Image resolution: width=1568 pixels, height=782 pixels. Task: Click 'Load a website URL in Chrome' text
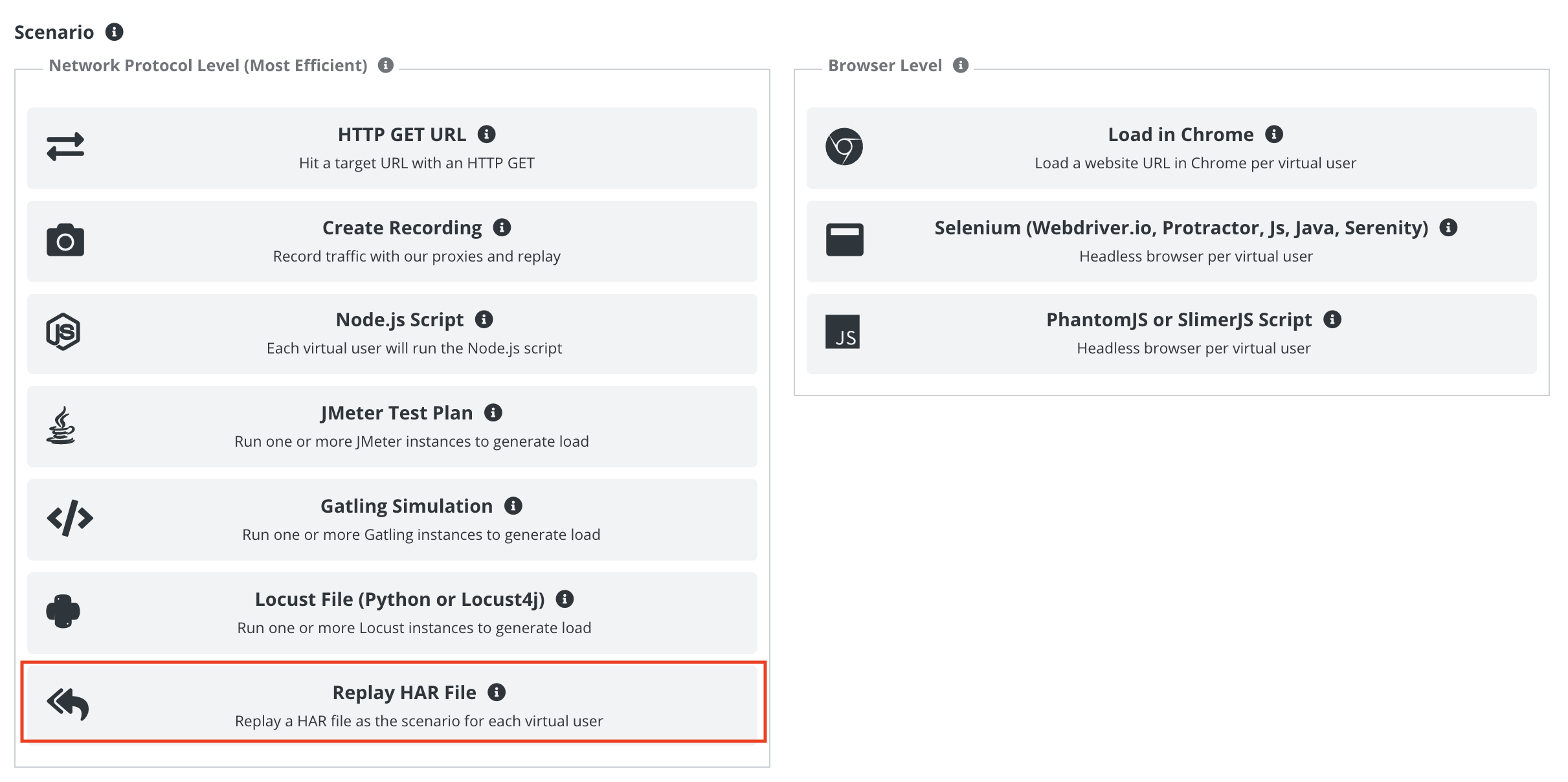point(1195,163)
